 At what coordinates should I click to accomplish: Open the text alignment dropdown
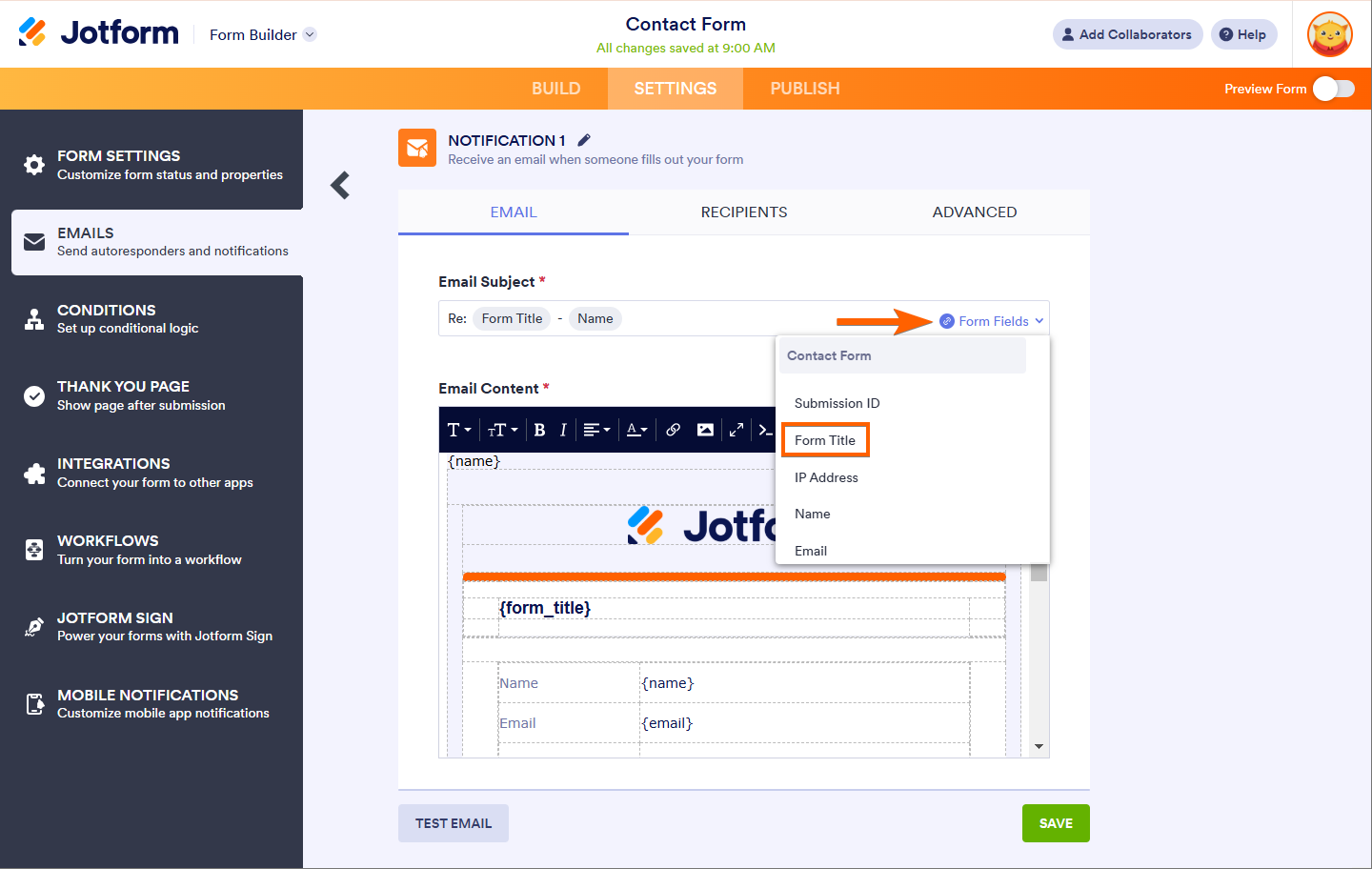pos(596,430)
